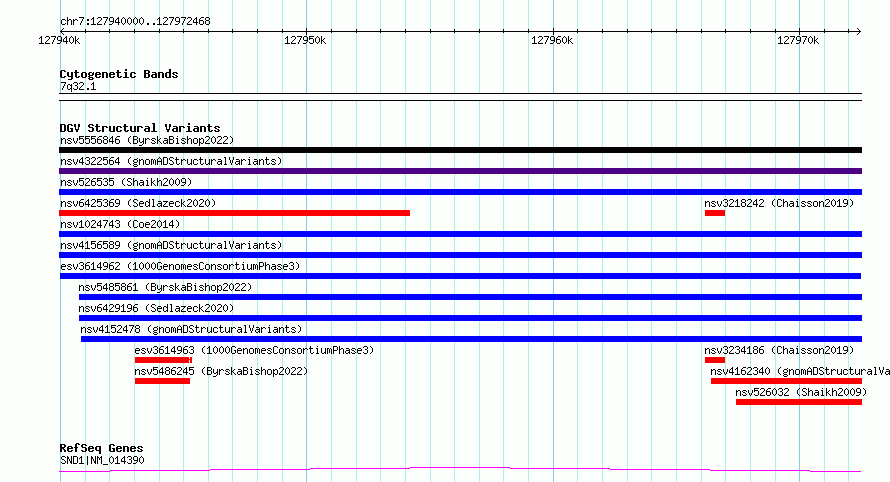Open the esv3614963 (1000GenomesConsortiumPhase3) label
890x482 pixels.
click(x=254, y=350)
